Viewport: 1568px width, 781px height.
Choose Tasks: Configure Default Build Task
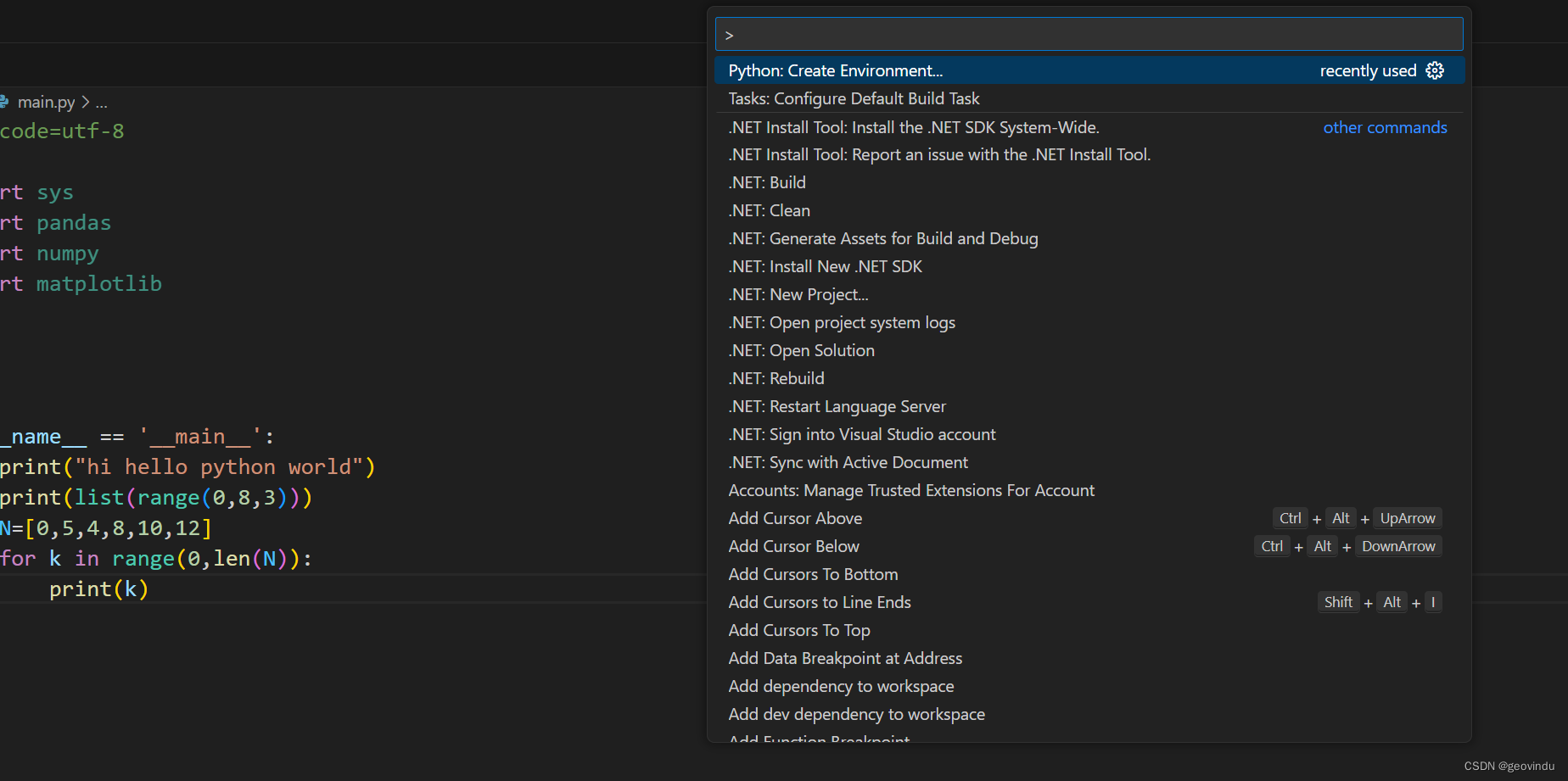click(x=854, y=98)
